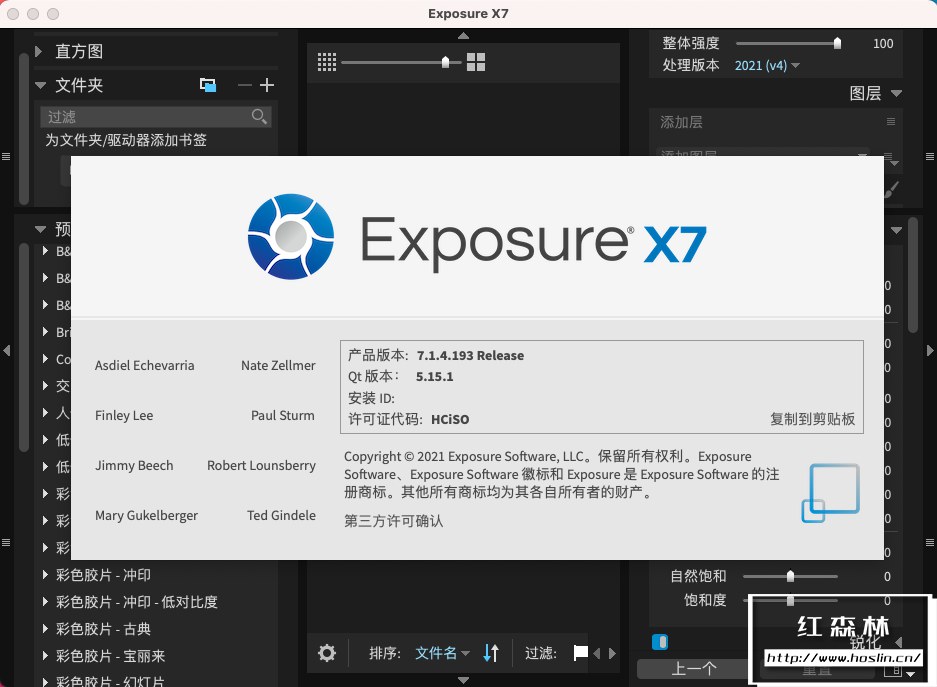
Task: Click the magnifier icon in 过滤 field
Action: coord(259,116)
